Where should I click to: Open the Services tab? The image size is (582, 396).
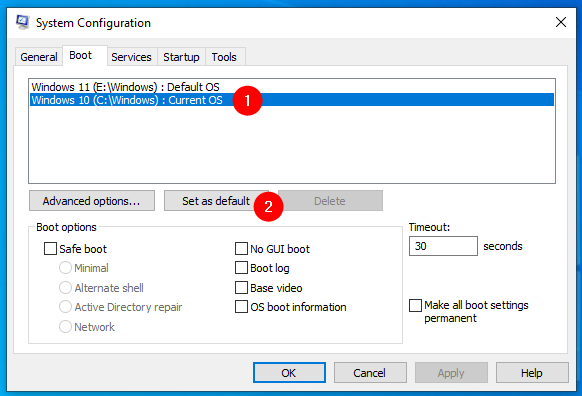(131, 57)
